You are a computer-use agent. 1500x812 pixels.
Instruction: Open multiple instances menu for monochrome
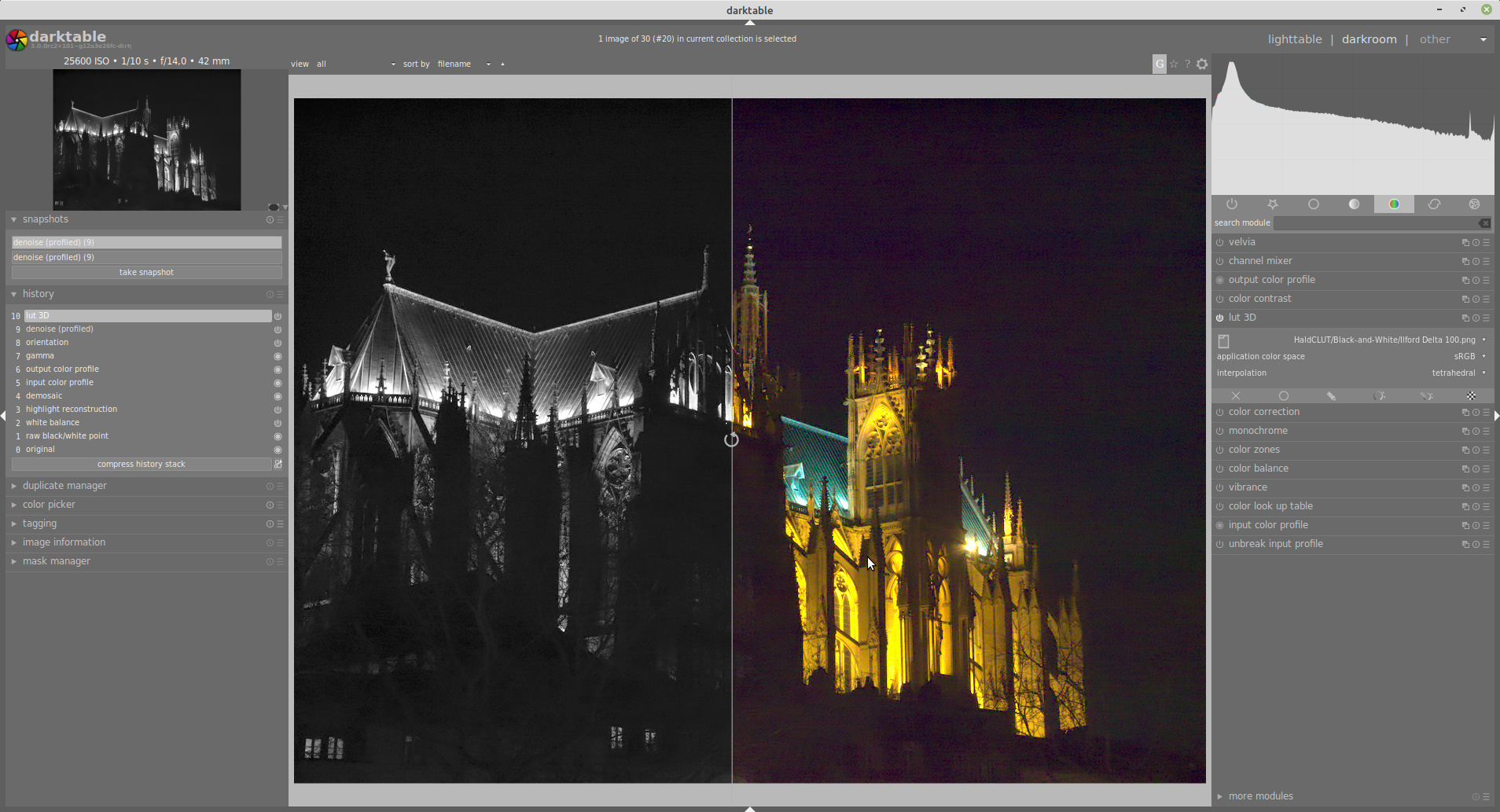1465,432
